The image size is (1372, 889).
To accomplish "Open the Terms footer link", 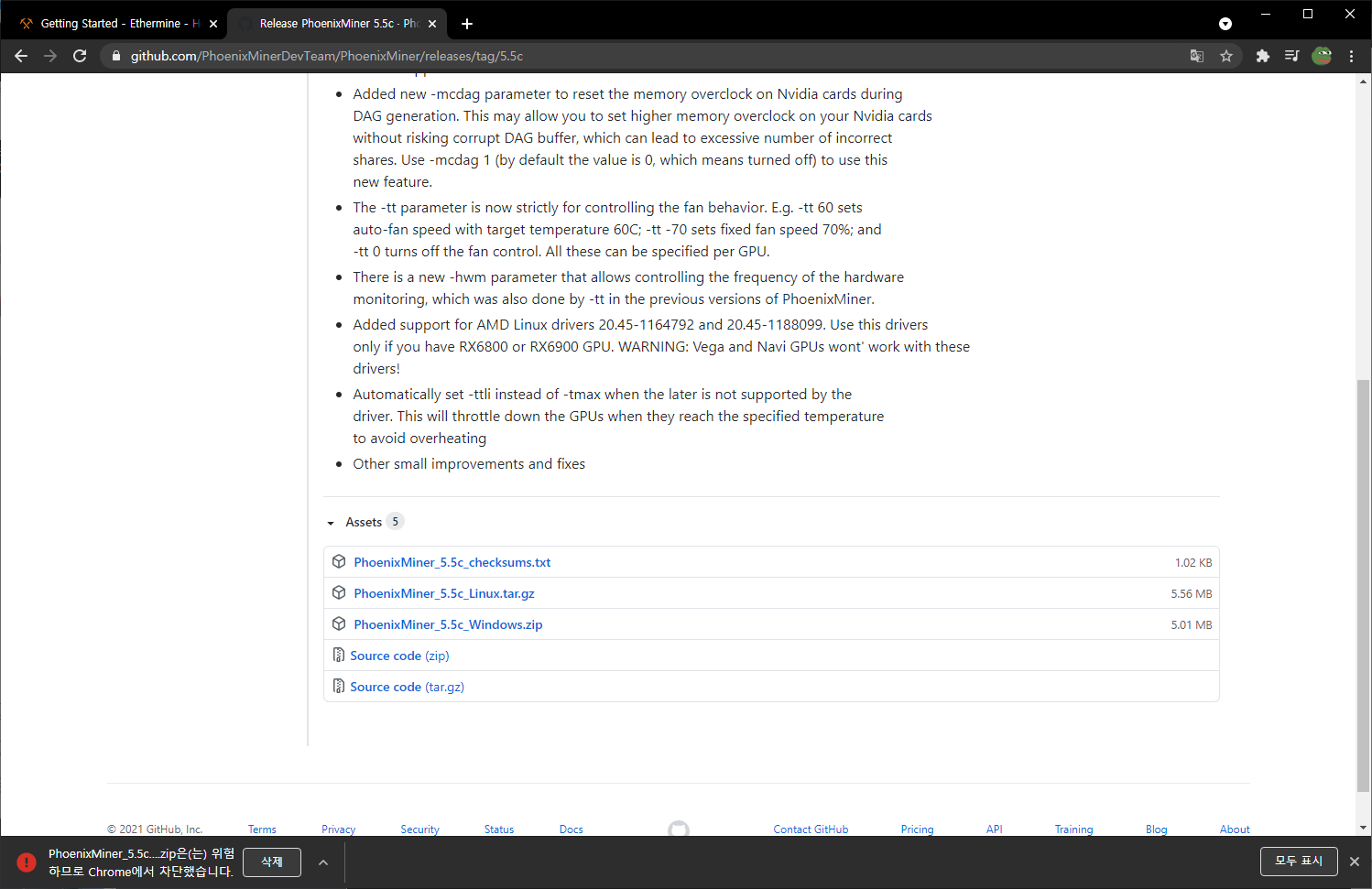I will (262, 829).
